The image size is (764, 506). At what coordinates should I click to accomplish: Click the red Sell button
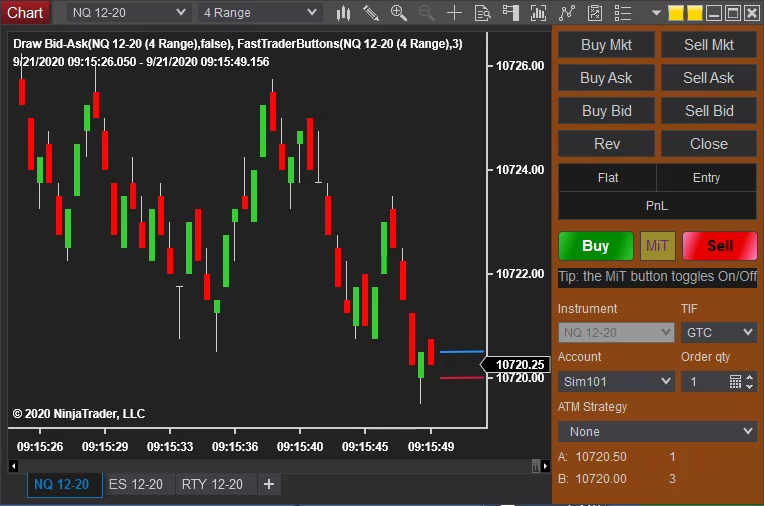point(720,246)
